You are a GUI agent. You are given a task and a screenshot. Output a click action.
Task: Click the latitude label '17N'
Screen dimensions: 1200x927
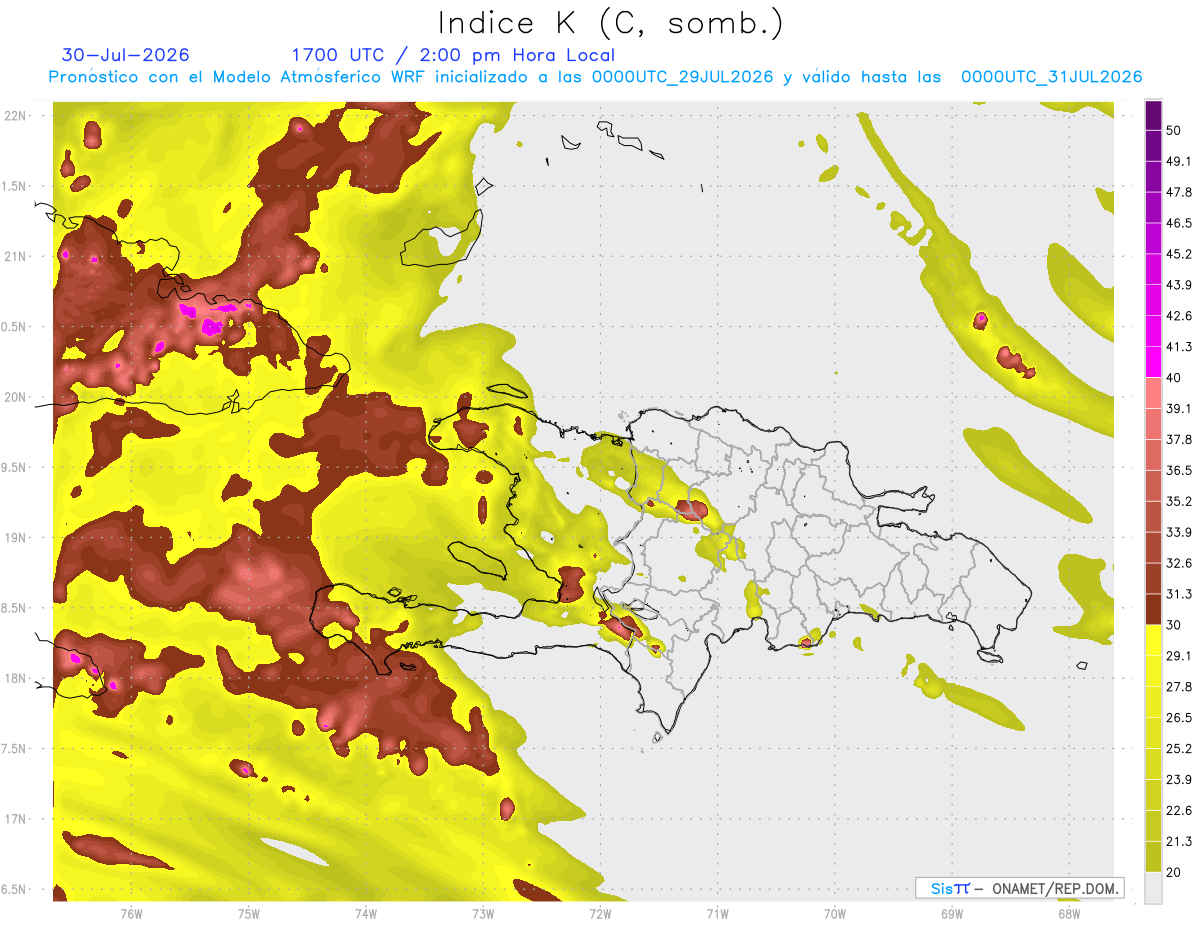pos(17,819)
